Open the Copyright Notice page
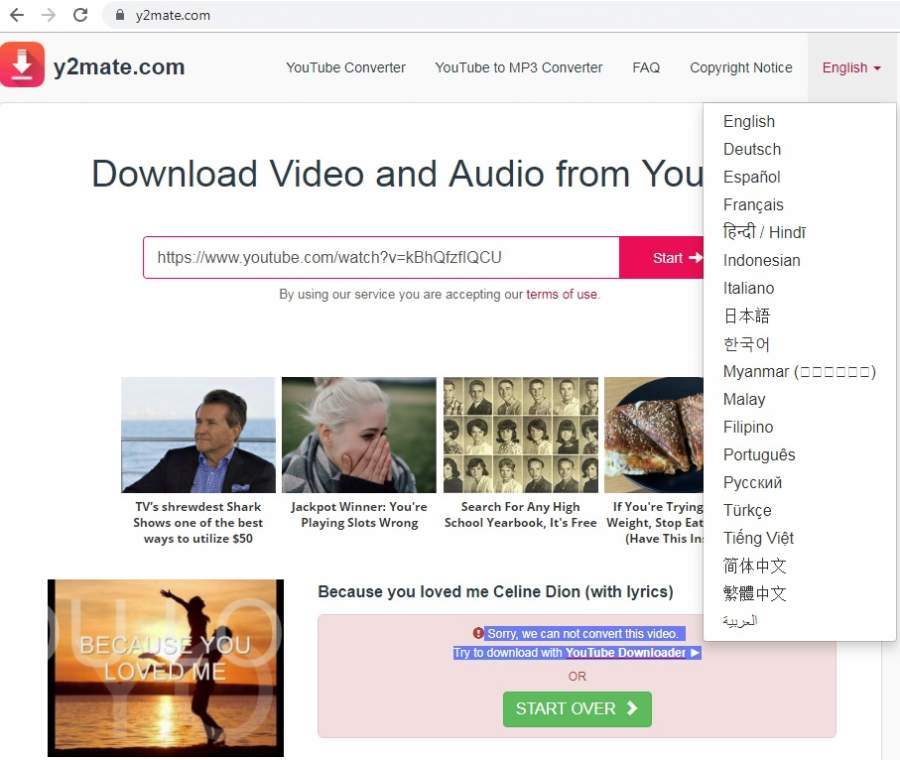This screenshot has width=900, height=760. coord(740,68)
